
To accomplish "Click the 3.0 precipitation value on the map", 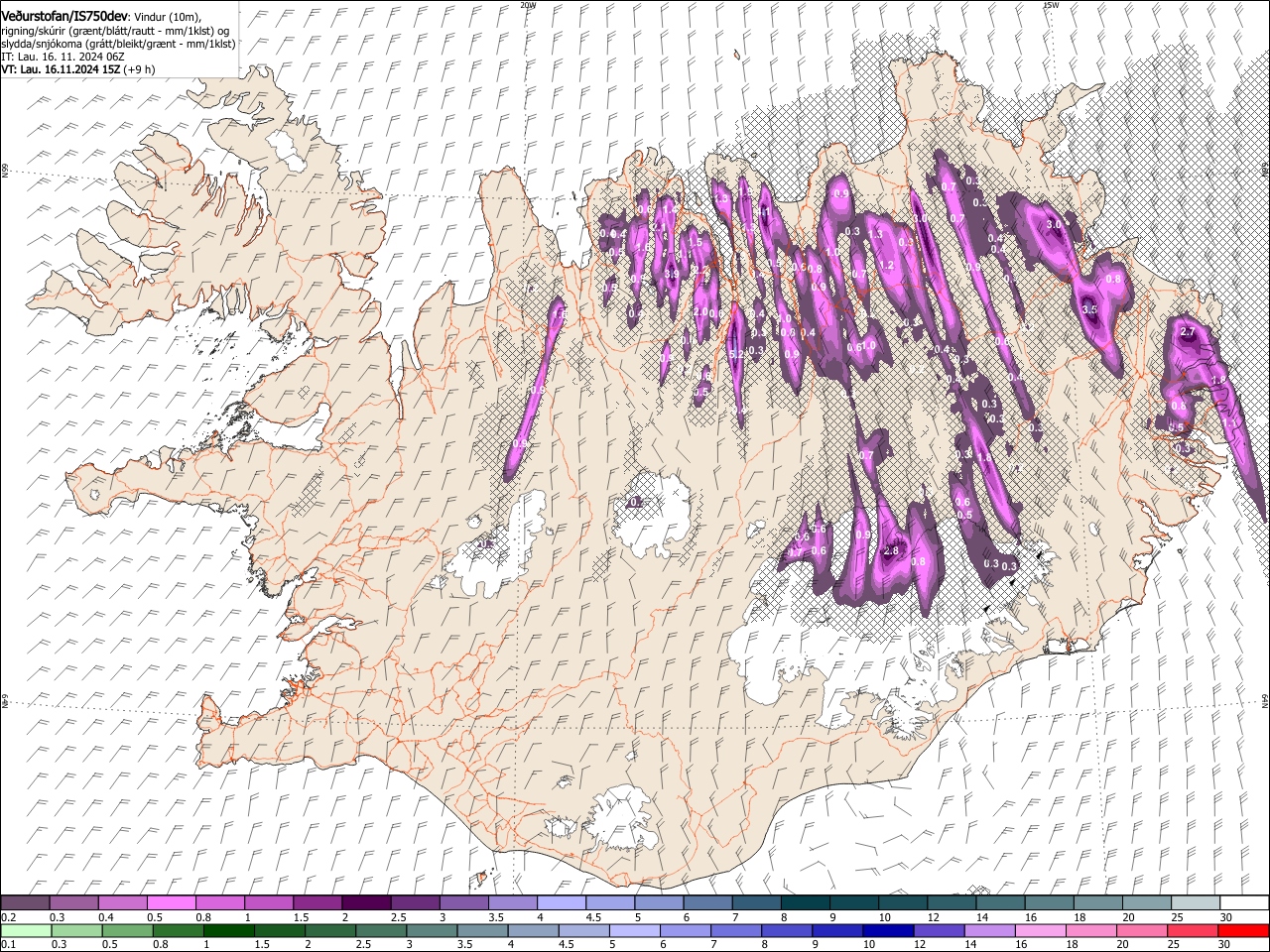I will pyautogui.click(x=1054, y=225).
